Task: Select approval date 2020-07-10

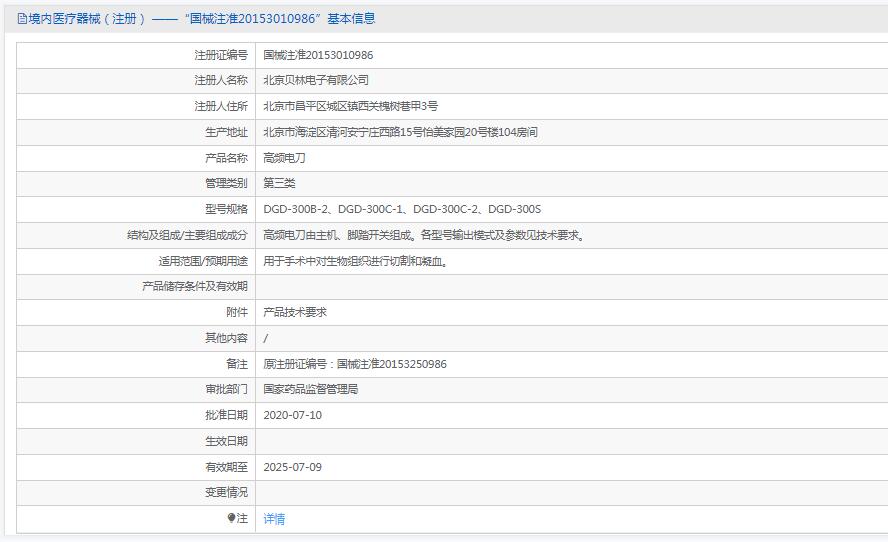Action: pyautogui.click(x=293, y=415)
